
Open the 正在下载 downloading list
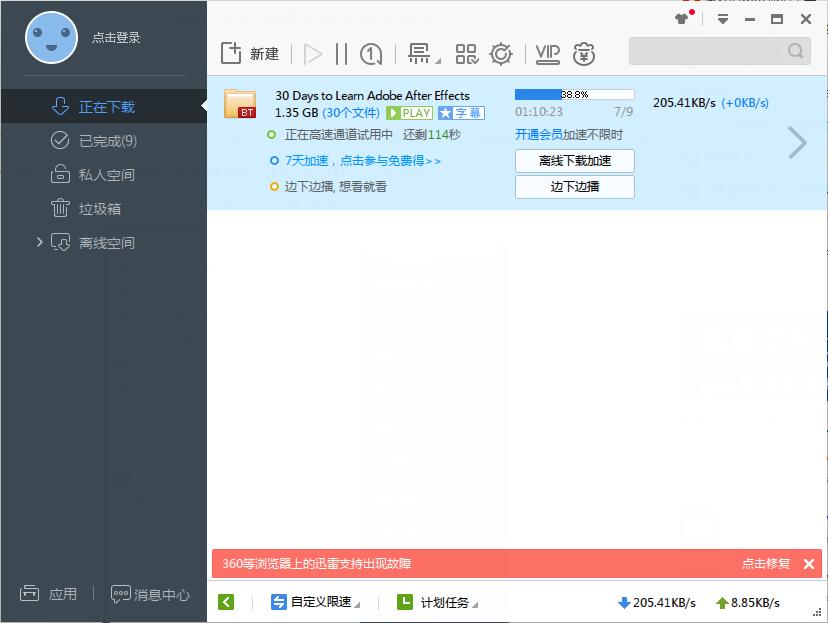[104, 106]
